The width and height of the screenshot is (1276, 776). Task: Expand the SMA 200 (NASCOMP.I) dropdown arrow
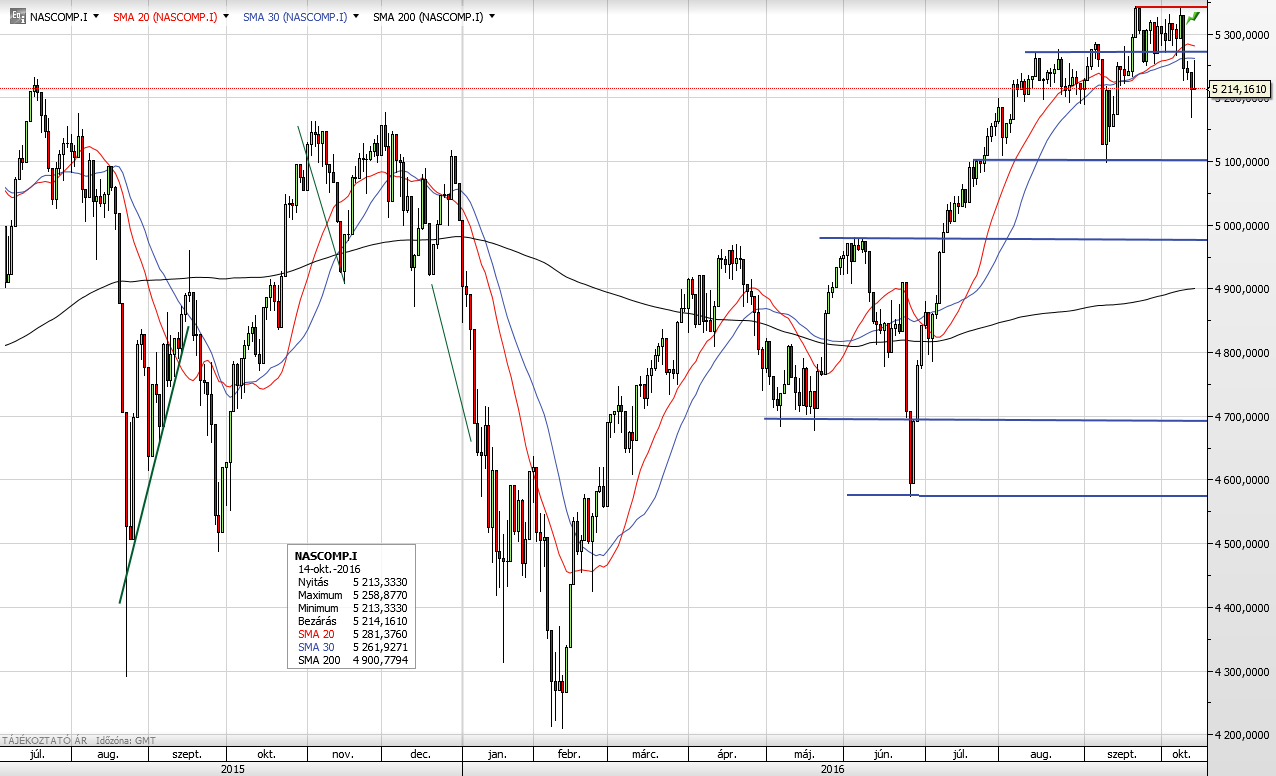(x=493, y=17)
